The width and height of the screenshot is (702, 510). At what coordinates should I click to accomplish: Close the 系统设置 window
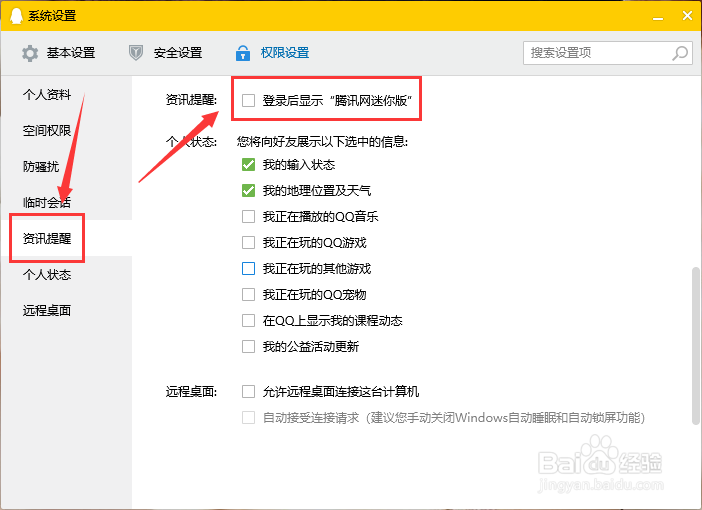[687, 16]
